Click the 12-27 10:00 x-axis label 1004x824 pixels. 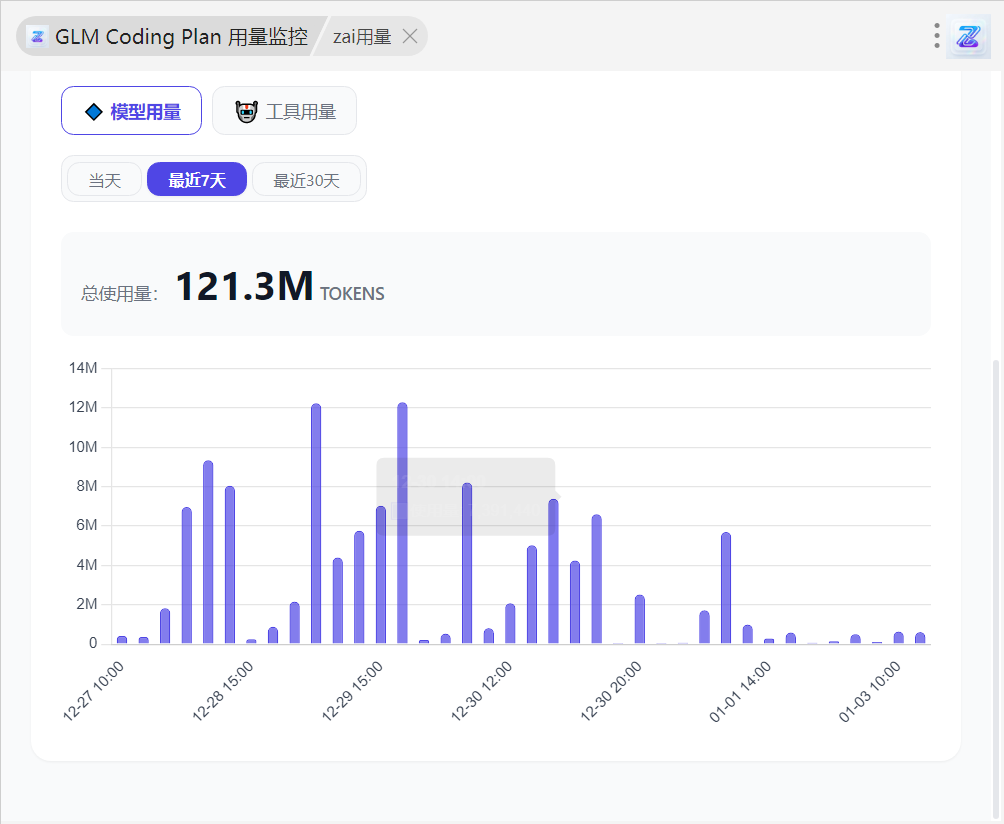(x=94, y=691)
